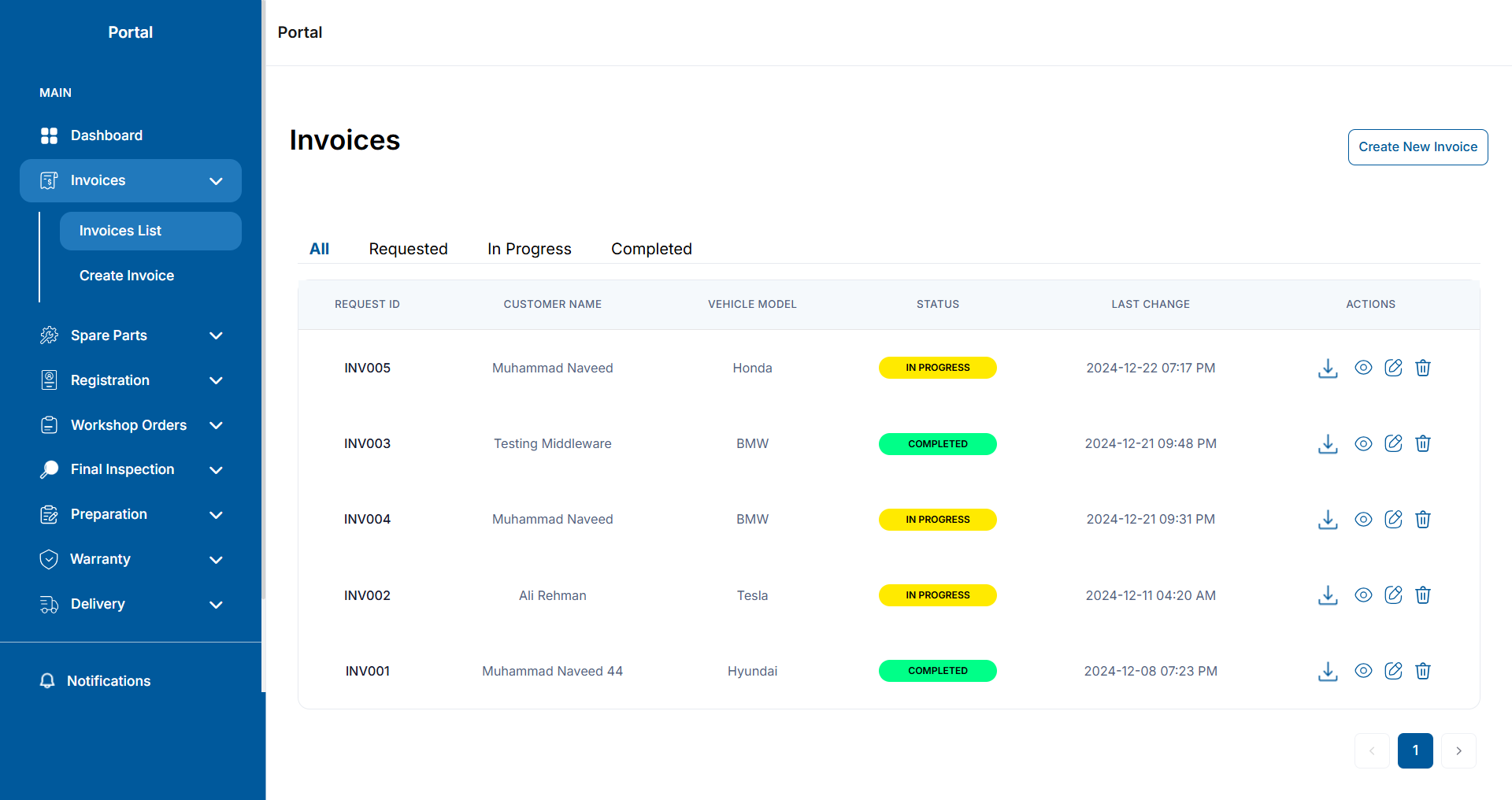This screenshot has height=800, width=1512.
Task: View invoice INV004 with eye icon
Action: [1363, 519]
